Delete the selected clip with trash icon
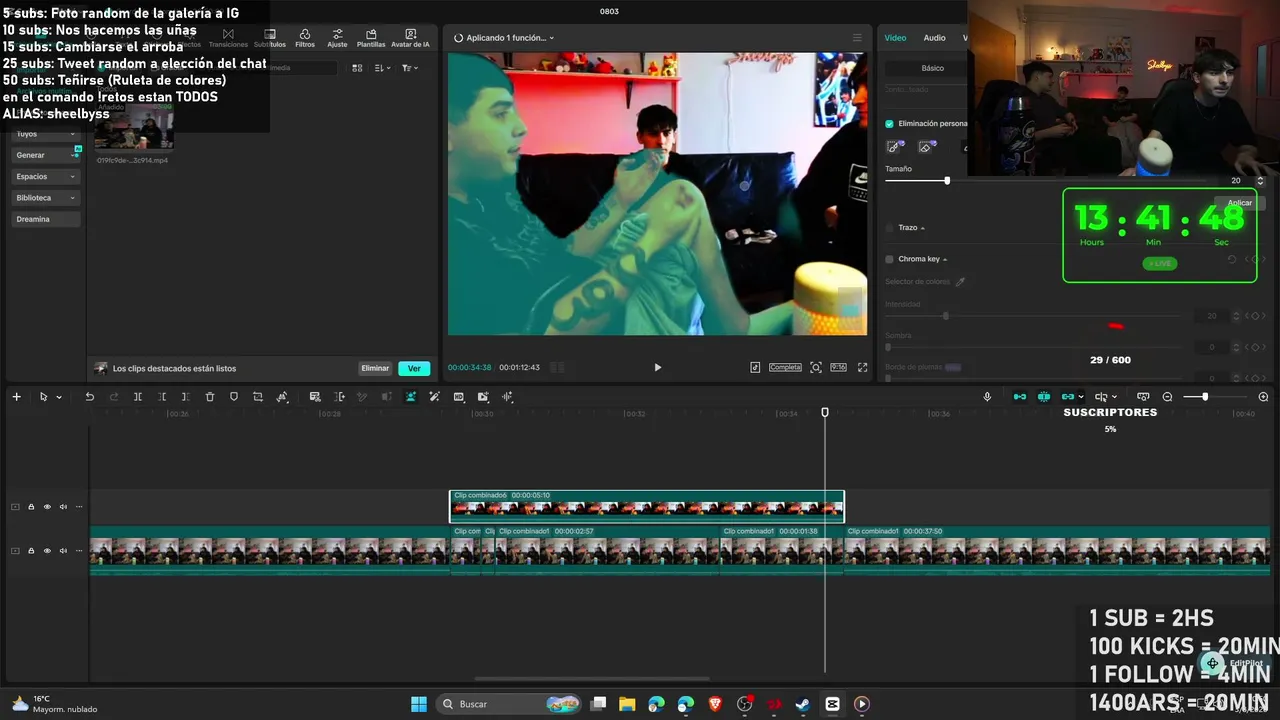This screenshot has height=720, width=1280. click(x=210, y=397)
